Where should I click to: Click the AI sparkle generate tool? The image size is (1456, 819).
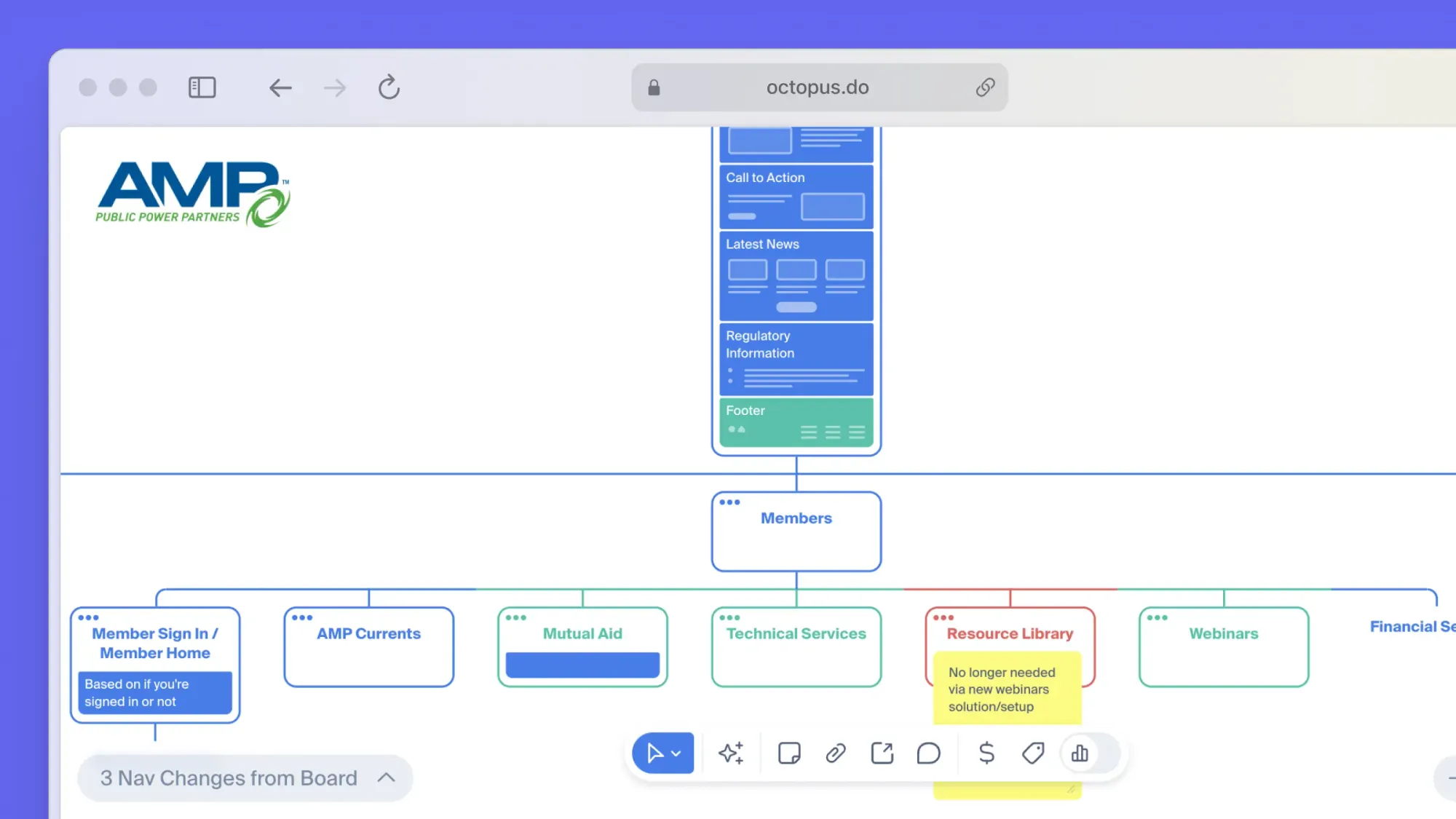click(731, 753)
